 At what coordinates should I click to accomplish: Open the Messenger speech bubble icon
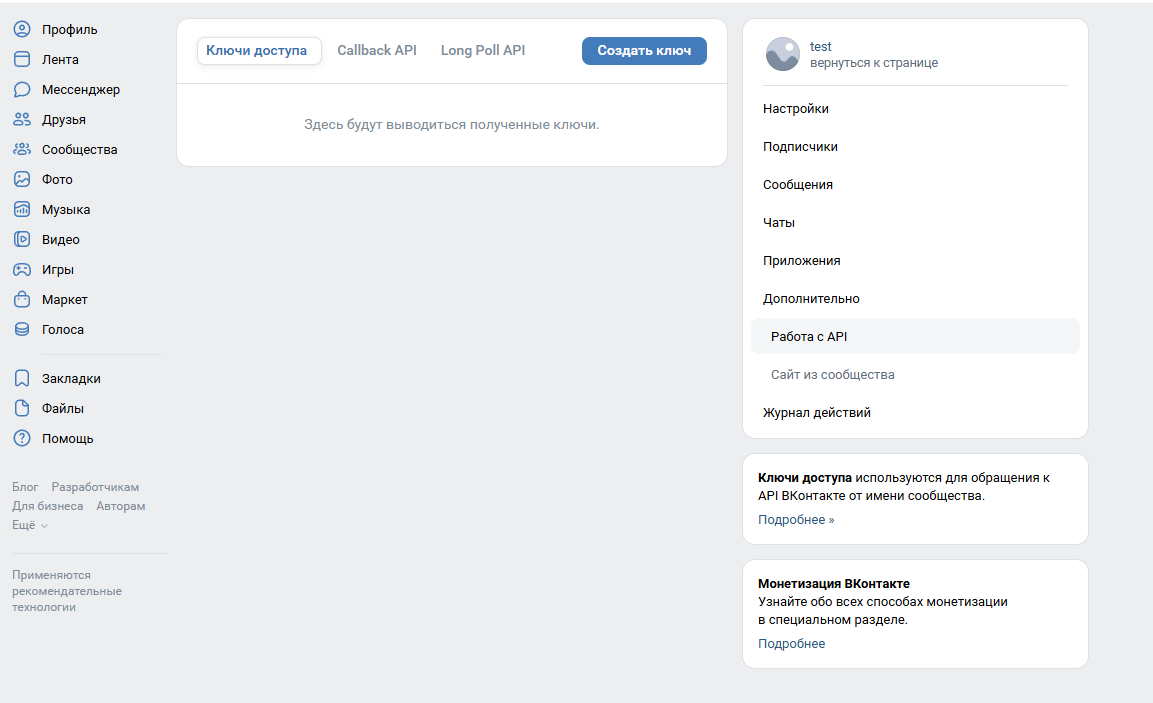pyautogui.click(x=22, y=90)
